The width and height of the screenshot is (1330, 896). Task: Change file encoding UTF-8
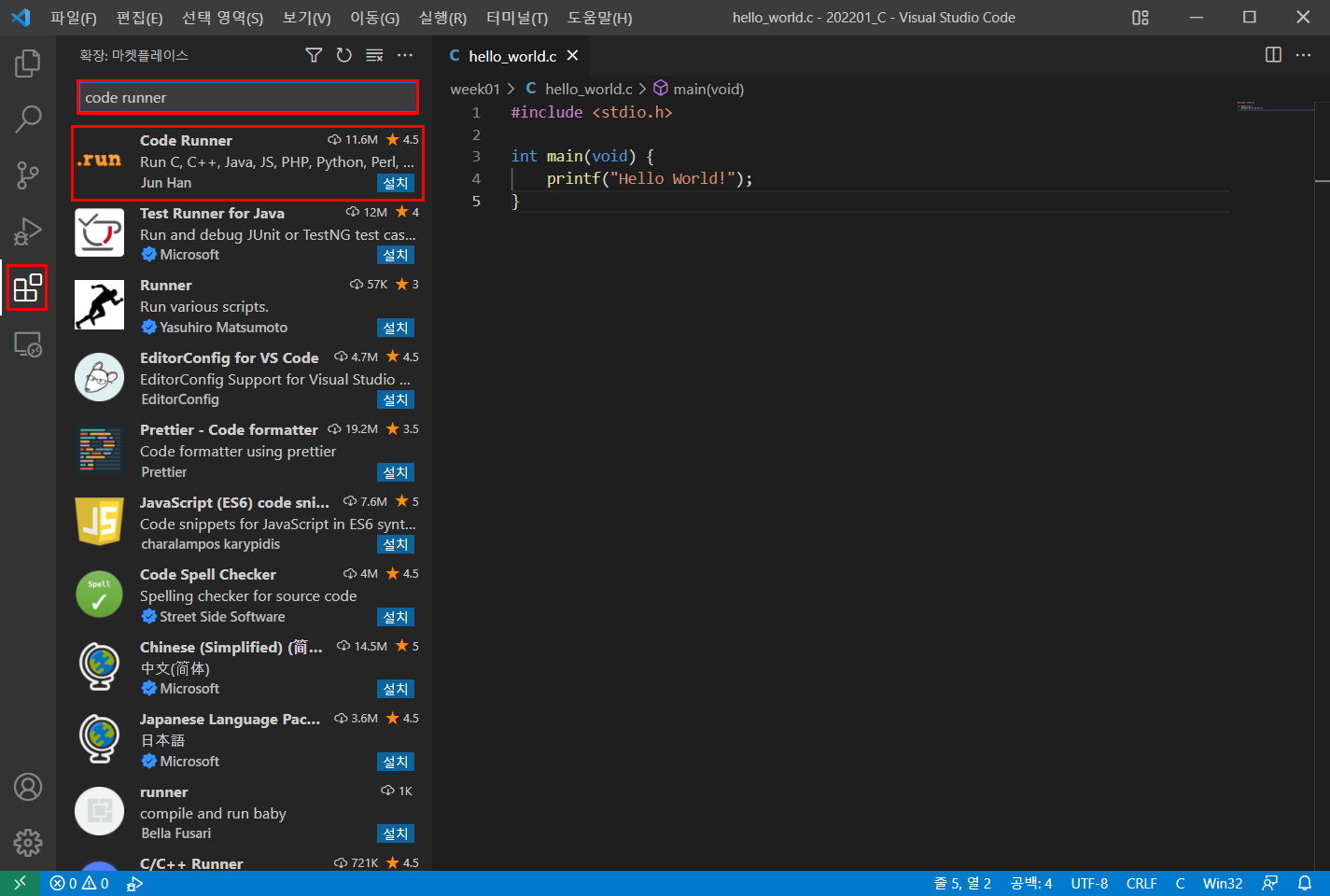tap(1089, 884)
